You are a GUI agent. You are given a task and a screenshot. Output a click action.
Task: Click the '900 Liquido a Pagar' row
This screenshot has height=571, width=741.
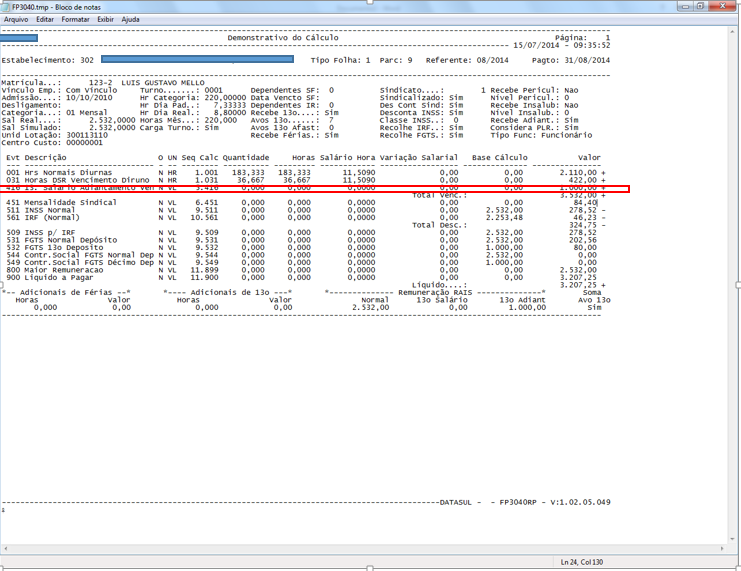(x=302, y=277)
